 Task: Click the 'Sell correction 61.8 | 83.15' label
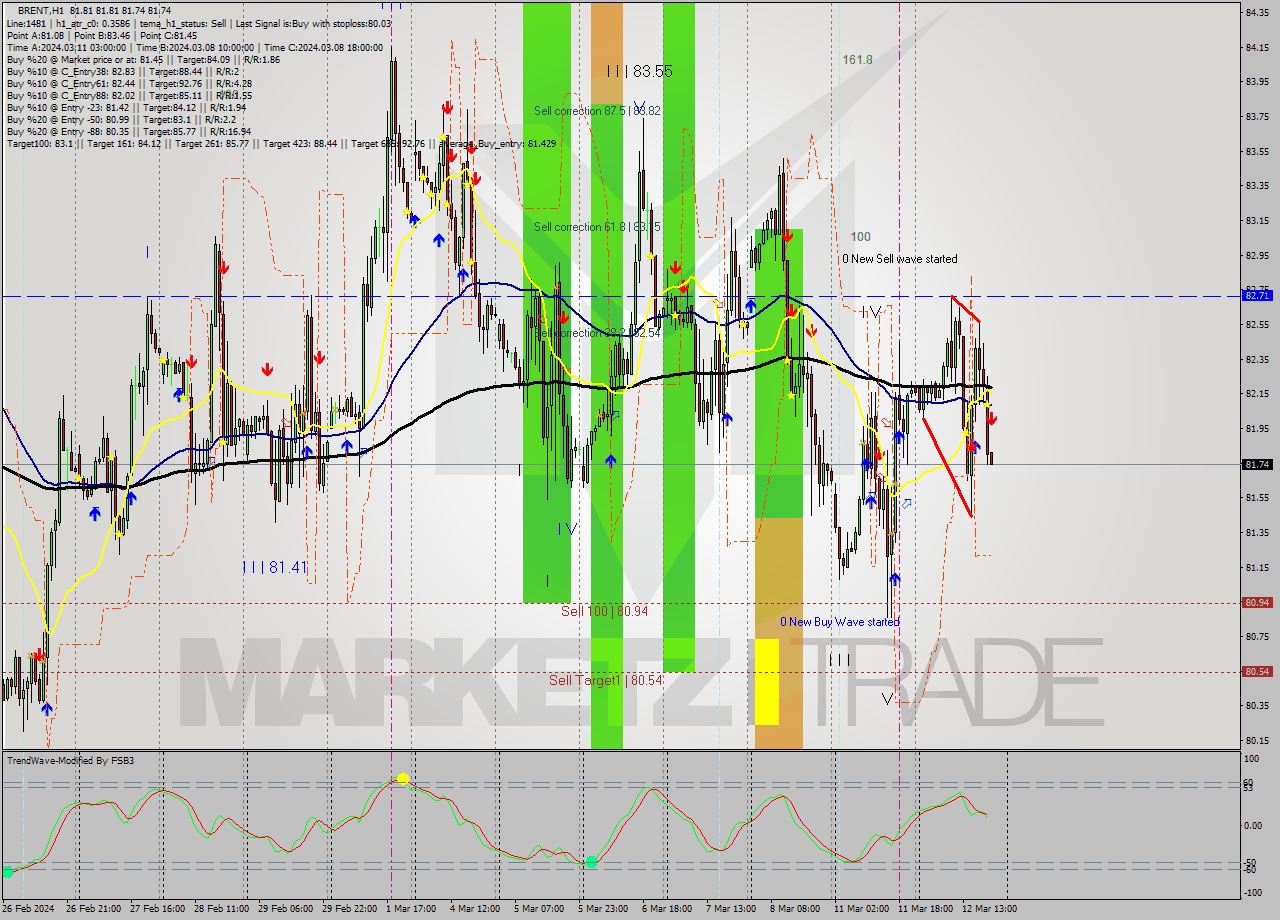(597, 227)
